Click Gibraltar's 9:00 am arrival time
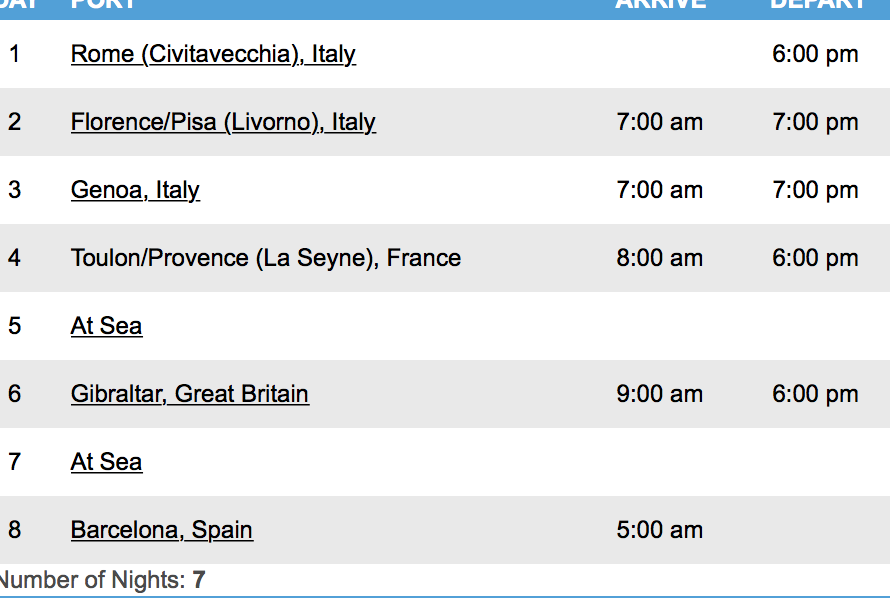 660,394
